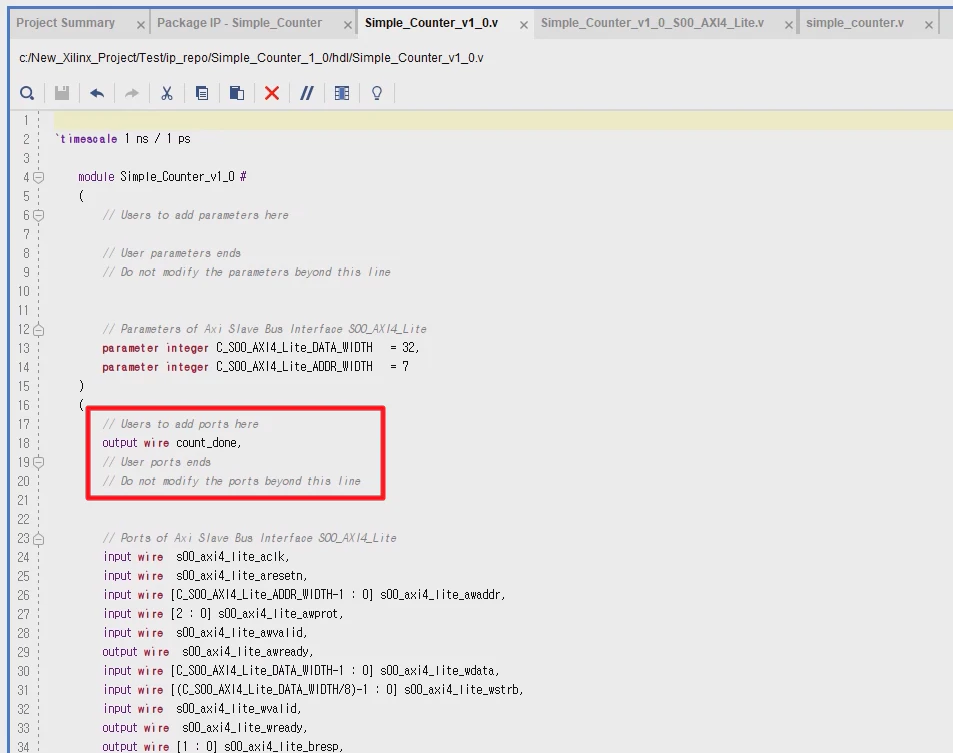Click the C_S00_AXI4_Lite_ADDR_WIDTH parameter line

coord(255,366)
